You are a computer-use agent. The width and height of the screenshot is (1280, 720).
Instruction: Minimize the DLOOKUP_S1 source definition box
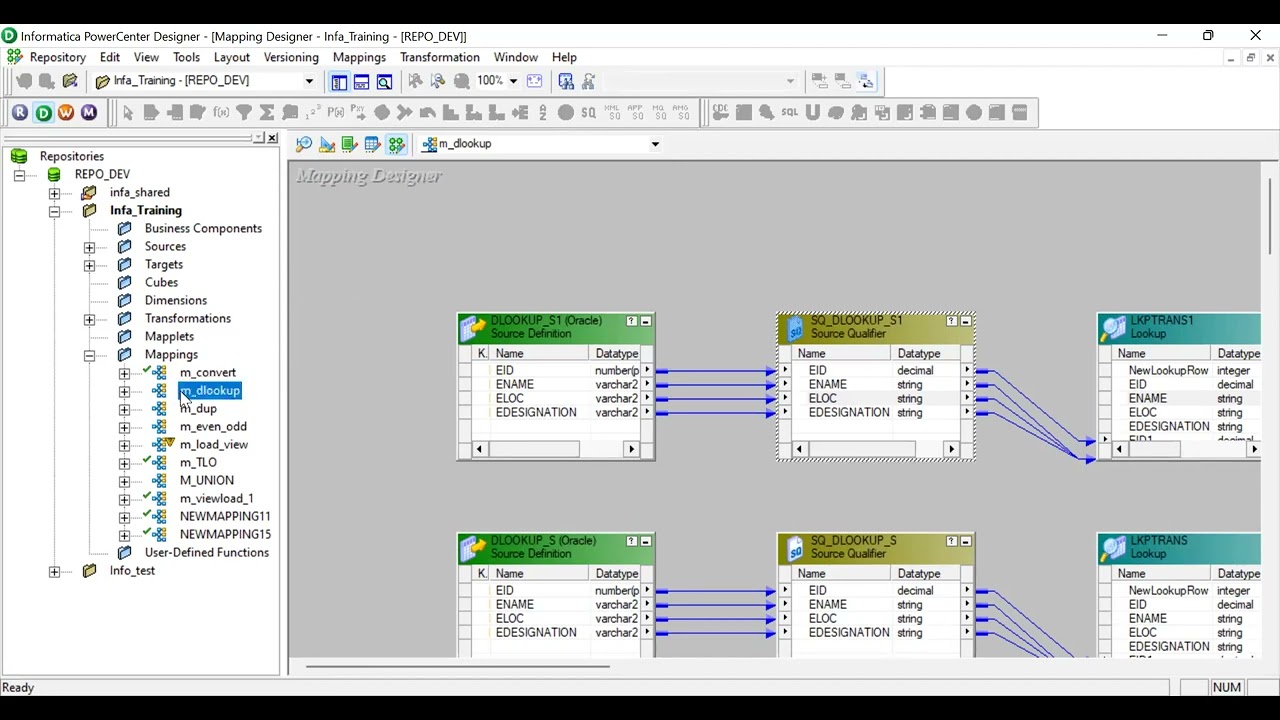[x=646, y=322]
